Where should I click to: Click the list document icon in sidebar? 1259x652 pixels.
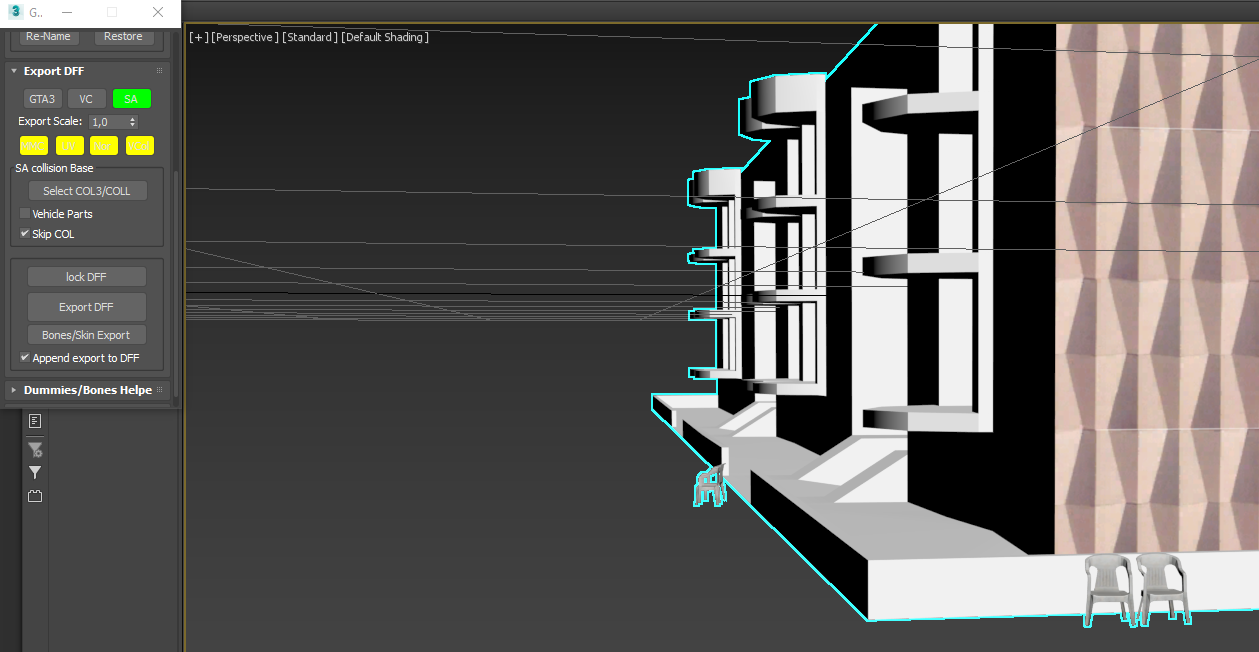pyautogui.click(x=35, y=421)
